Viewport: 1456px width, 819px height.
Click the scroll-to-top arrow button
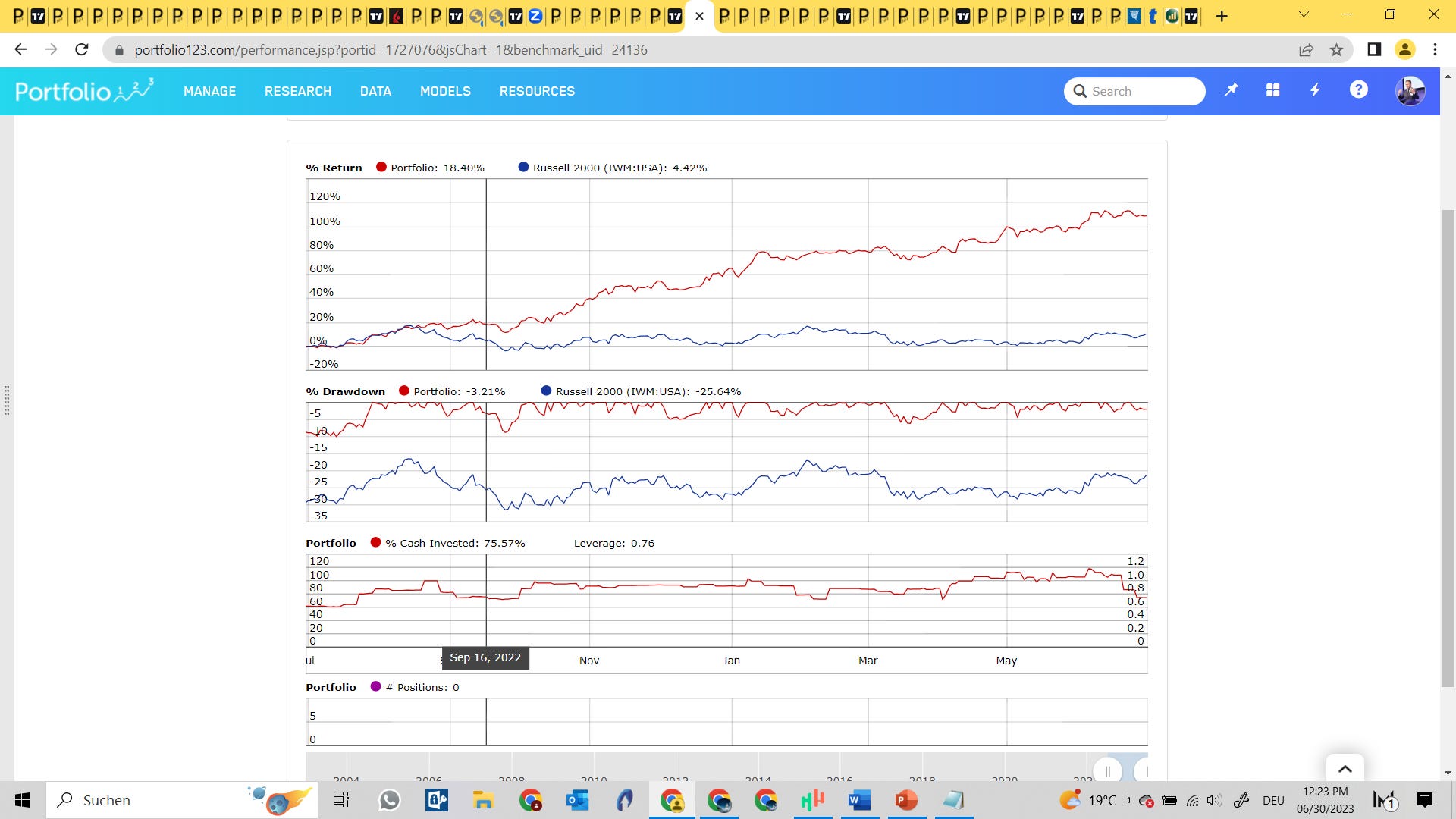click(1345, 769)
